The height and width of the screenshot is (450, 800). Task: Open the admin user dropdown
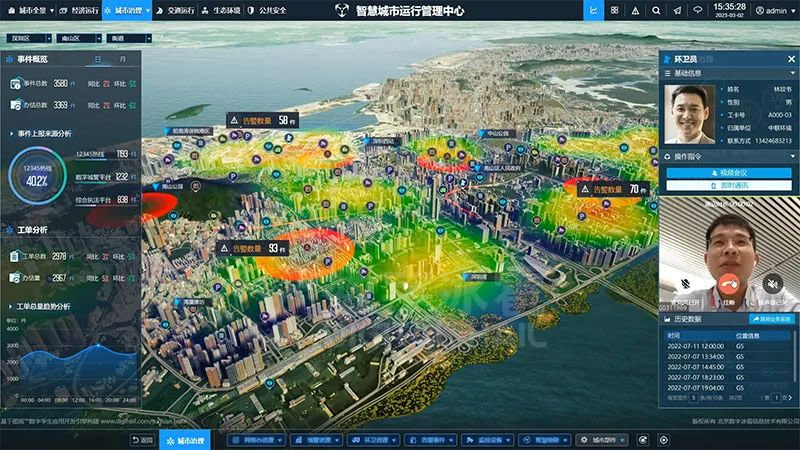pyautogui.click(x=776, y=10)
